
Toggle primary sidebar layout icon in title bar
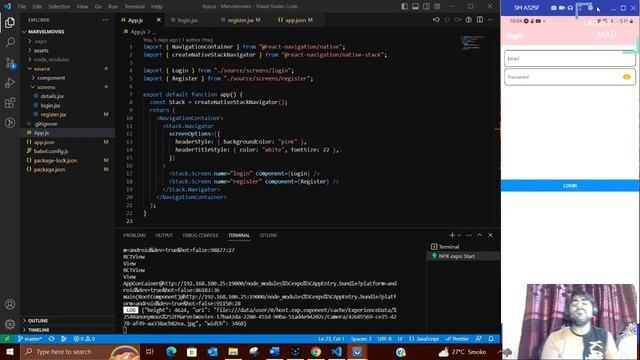(404, 7)
